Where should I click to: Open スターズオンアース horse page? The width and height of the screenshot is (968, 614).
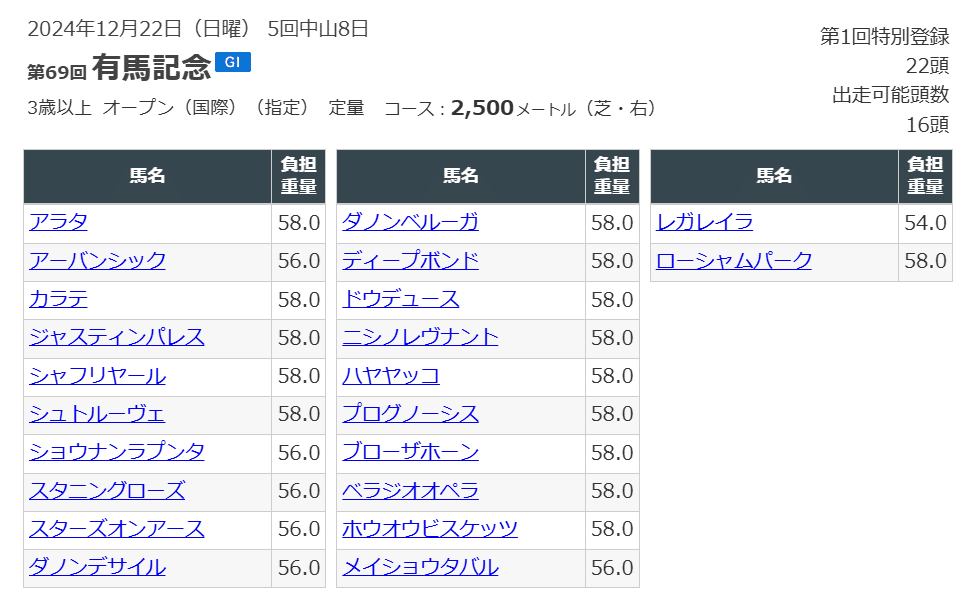pos(117,529)
